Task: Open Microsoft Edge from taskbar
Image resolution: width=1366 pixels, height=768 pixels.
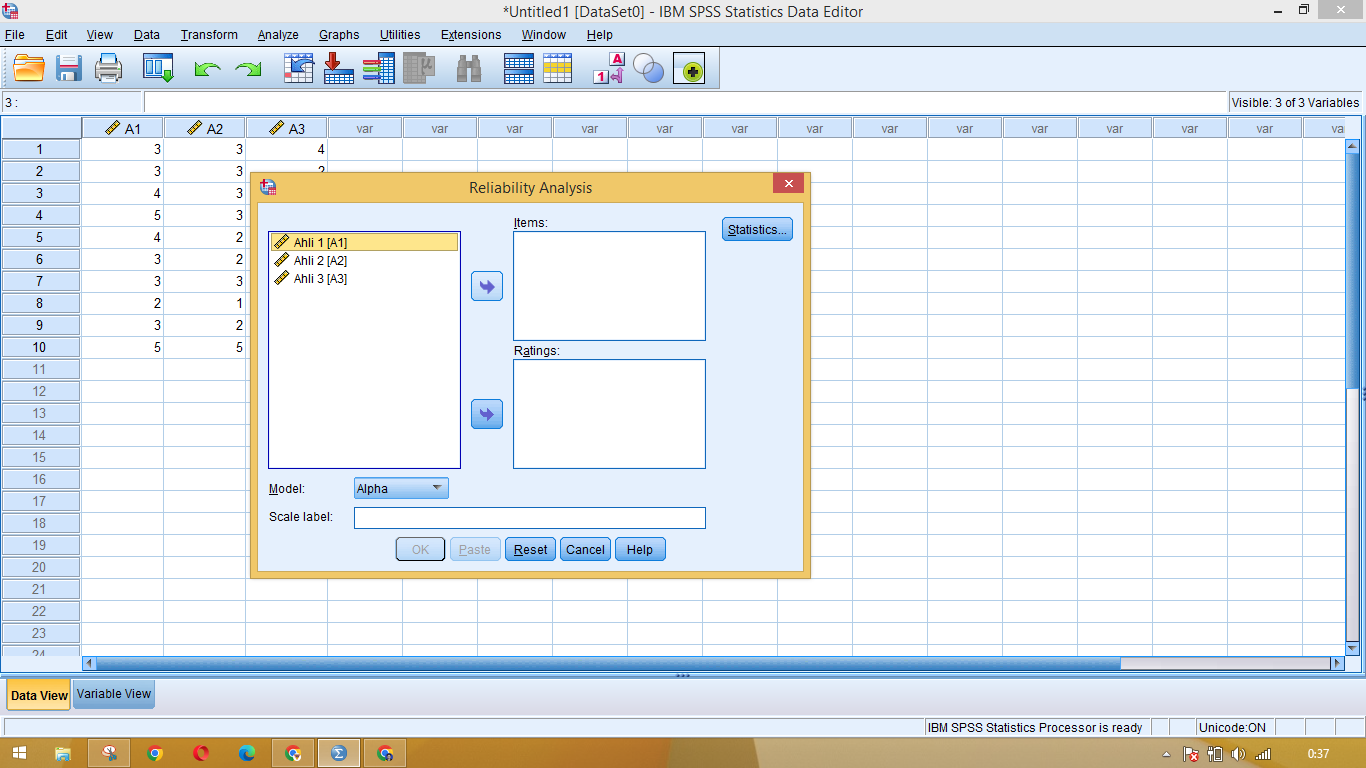Action: [247, 753]
